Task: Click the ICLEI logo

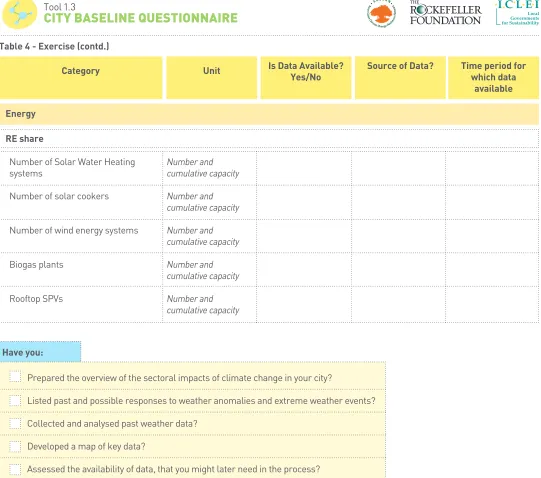Action: (517, 13)
